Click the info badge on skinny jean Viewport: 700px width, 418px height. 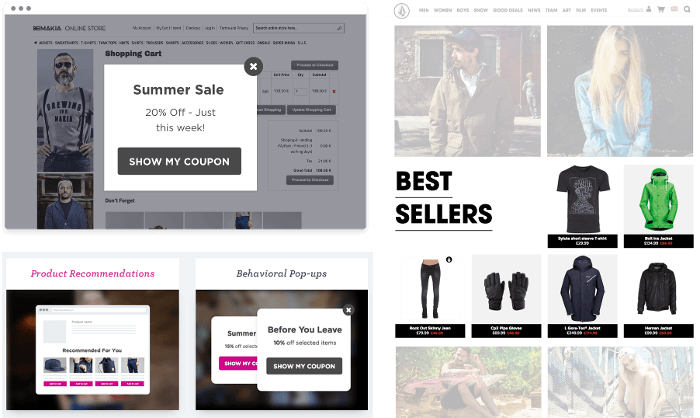coord(449,259)
